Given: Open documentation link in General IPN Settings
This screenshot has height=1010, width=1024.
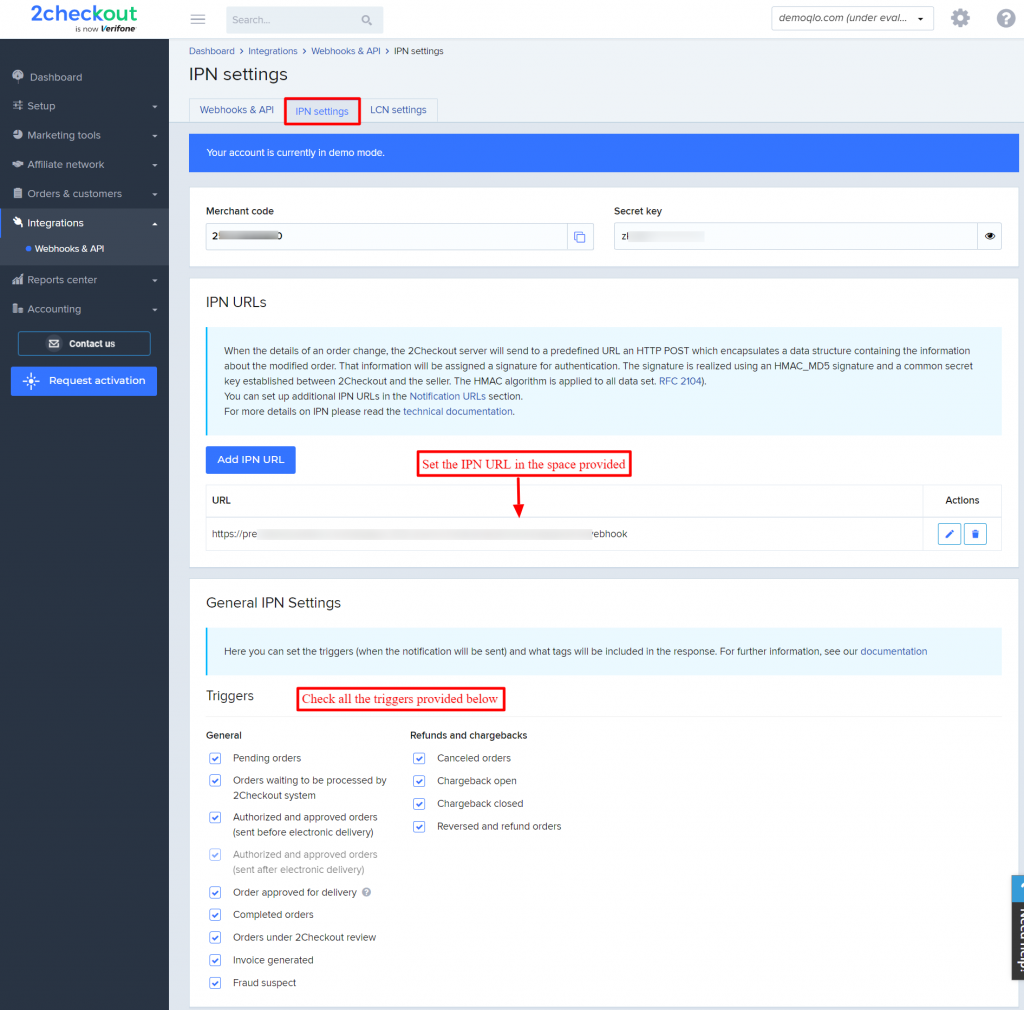Looking at the screenshot, I should pyautogui.click(x=893, y=652).
